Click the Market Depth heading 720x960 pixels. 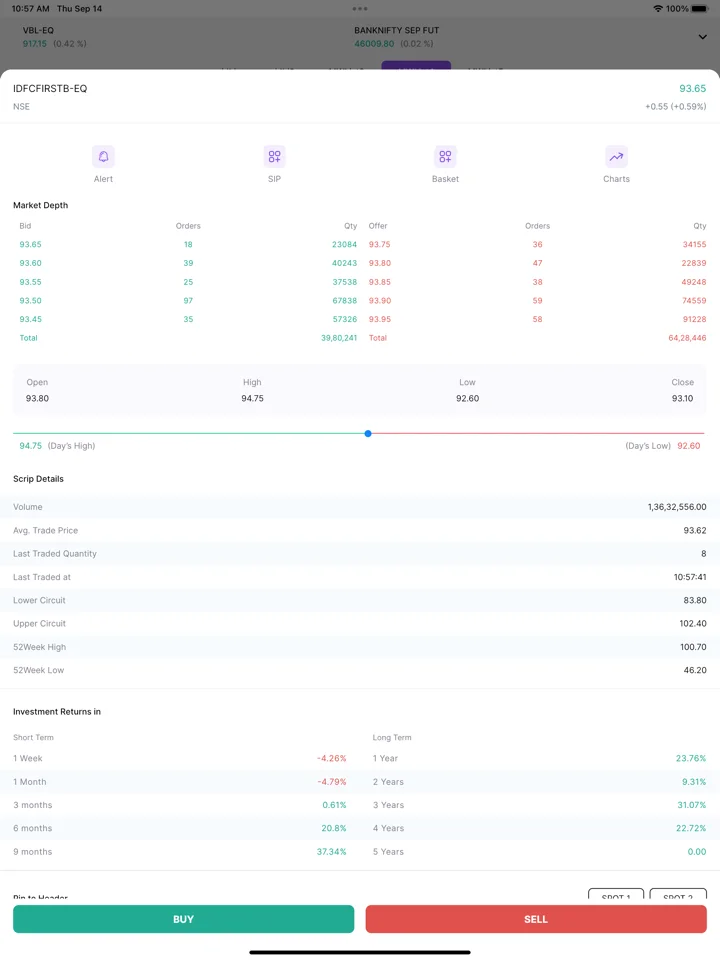tap(40, 205)
